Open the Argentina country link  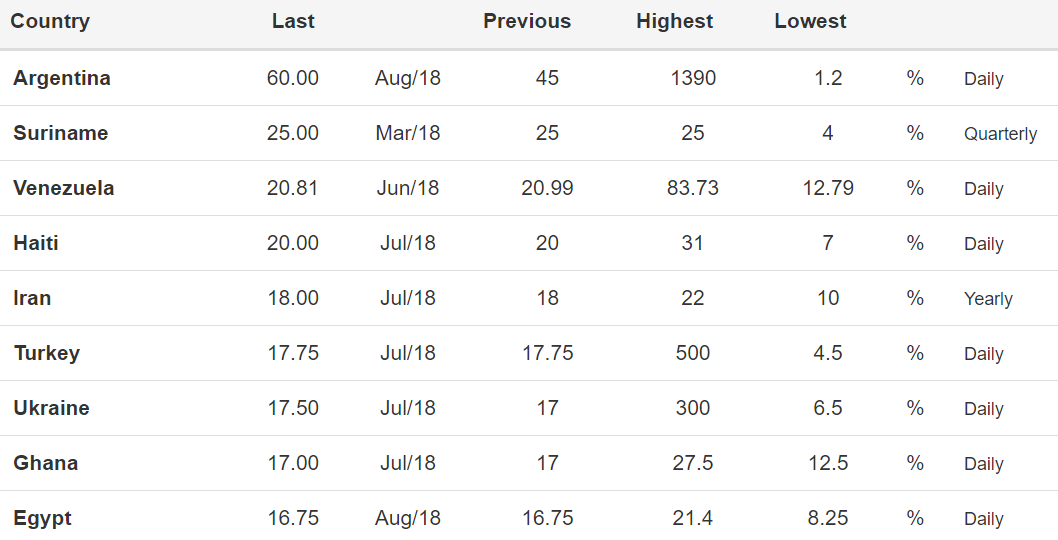point(61,78)
